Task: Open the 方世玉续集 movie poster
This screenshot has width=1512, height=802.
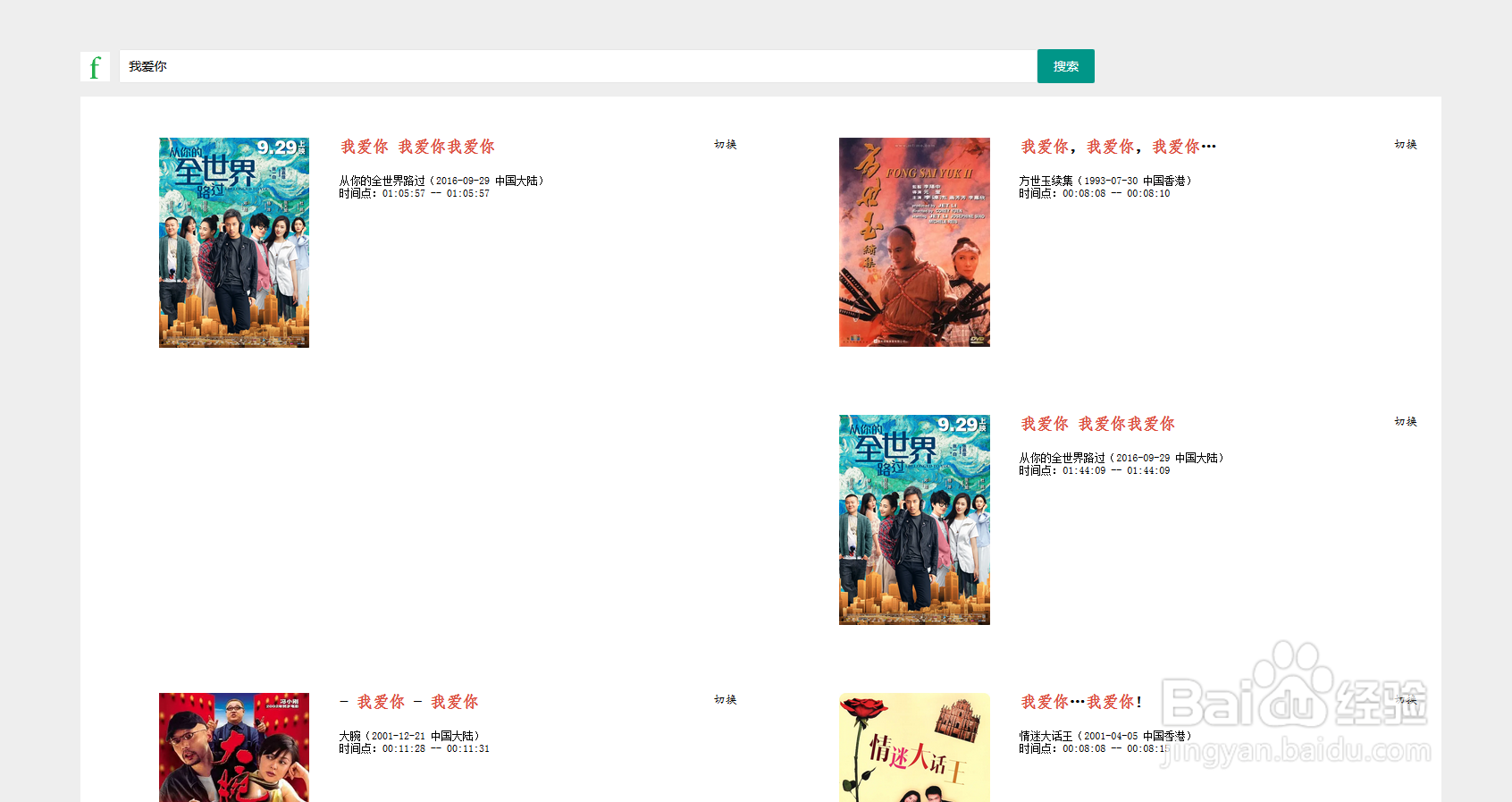Action: coord(914,242)
